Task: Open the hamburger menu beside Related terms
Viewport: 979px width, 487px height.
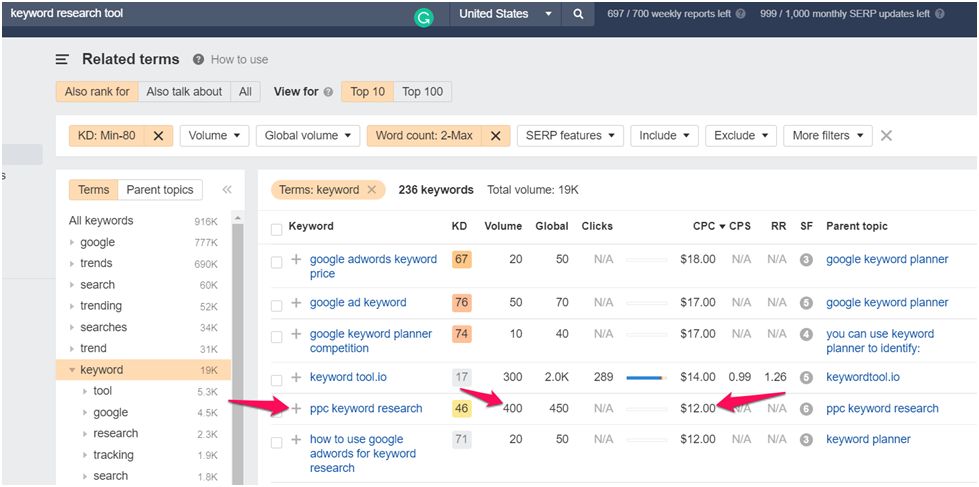Action: point(62,60)
